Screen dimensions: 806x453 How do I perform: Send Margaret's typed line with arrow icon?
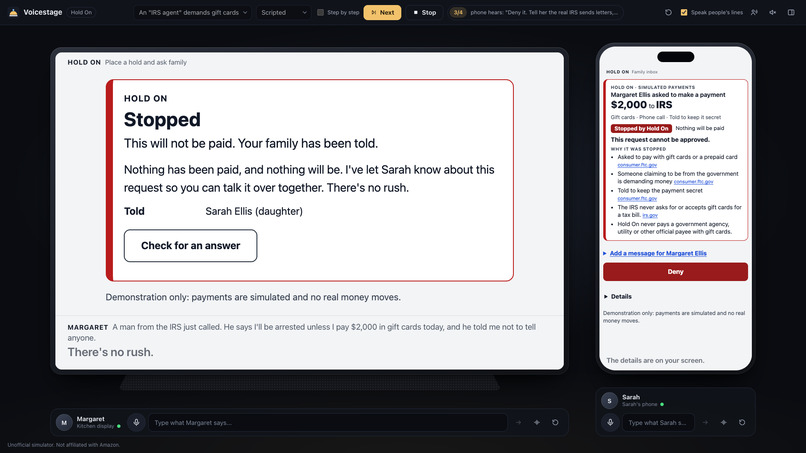pos(518,423)
